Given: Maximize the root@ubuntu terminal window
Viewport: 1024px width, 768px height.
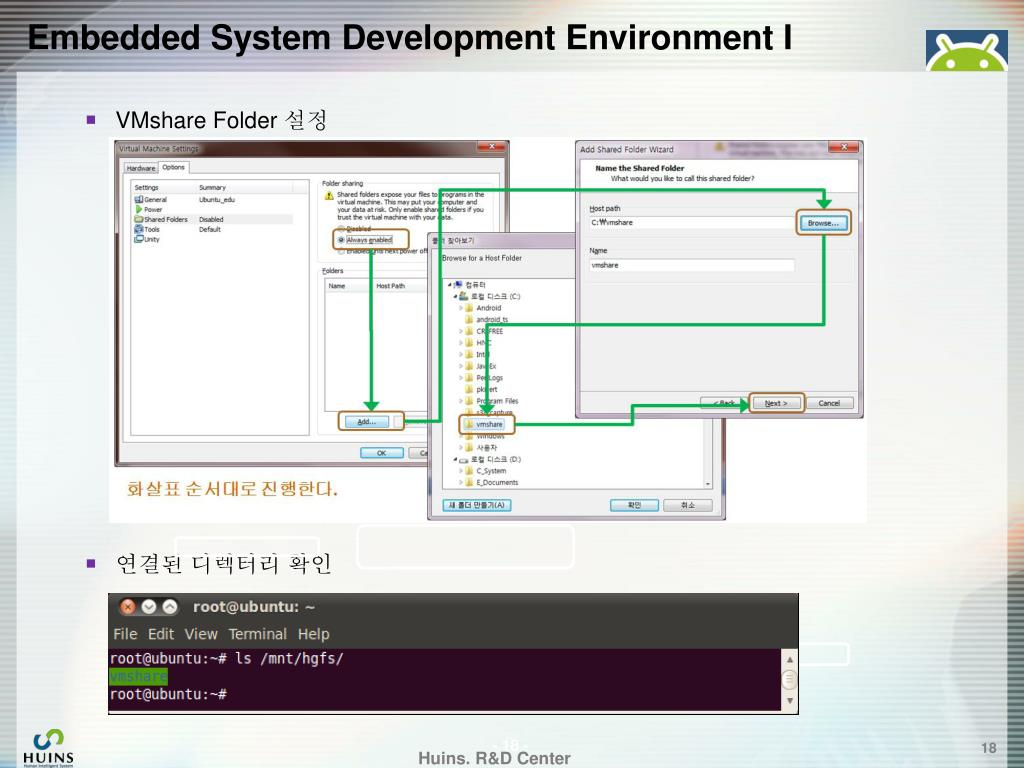Looking at the screenshot, I should click(x=170, y=607).
